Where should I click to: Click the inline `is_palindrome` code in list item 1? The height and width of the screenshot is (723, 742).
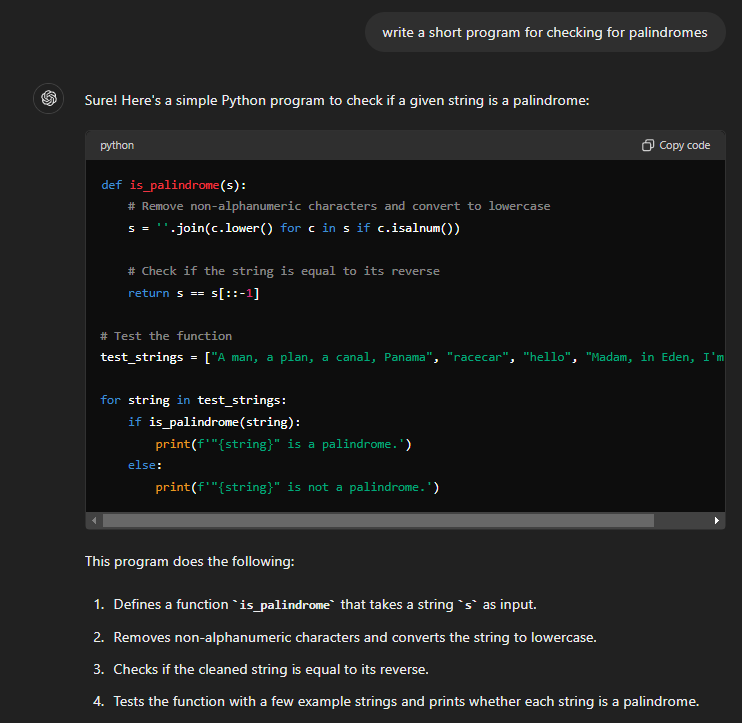(x=284, y=605)
